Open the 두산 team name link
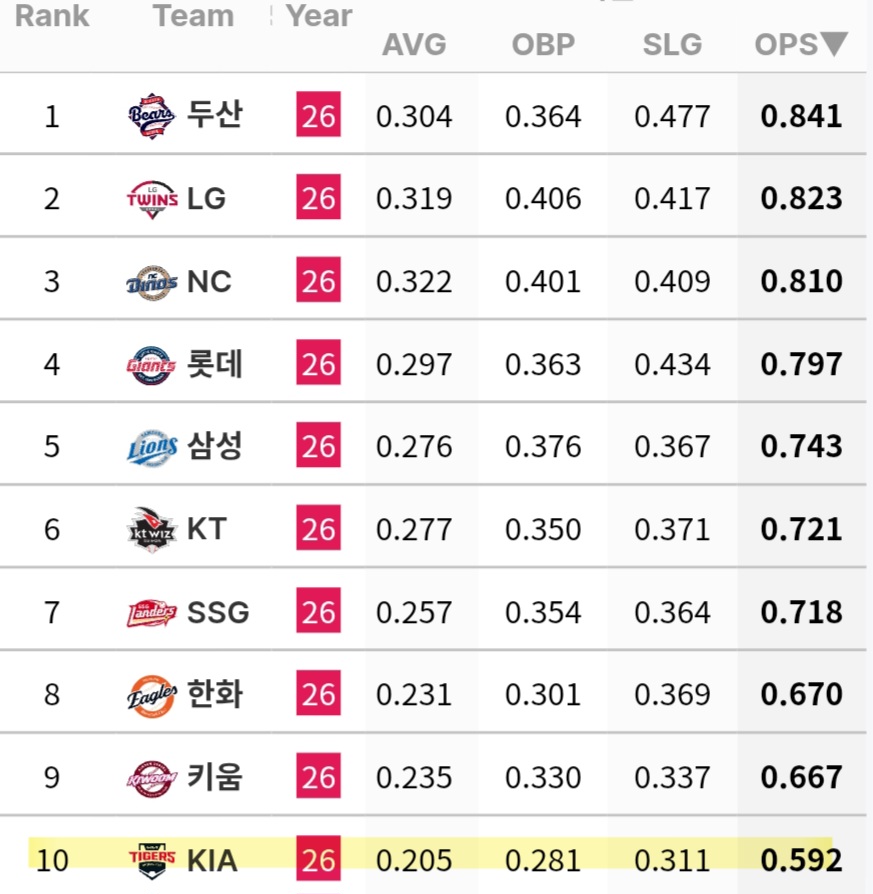The height and width of the screenshot is (894, 873). [215, 116]
